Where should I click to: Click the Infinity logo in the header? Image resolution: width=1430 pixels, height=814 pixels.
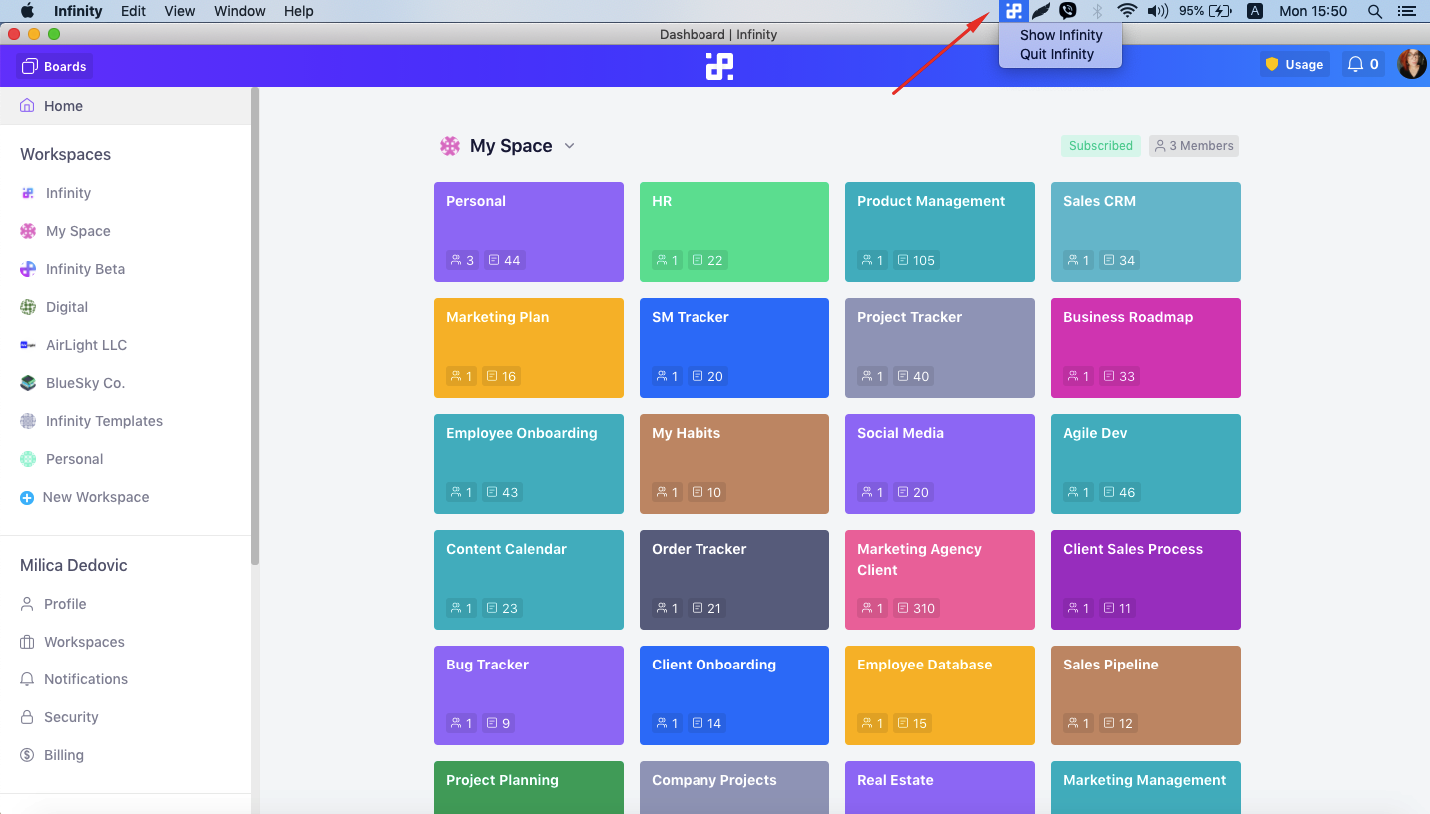pyautogui.click(x=719, y=66)
